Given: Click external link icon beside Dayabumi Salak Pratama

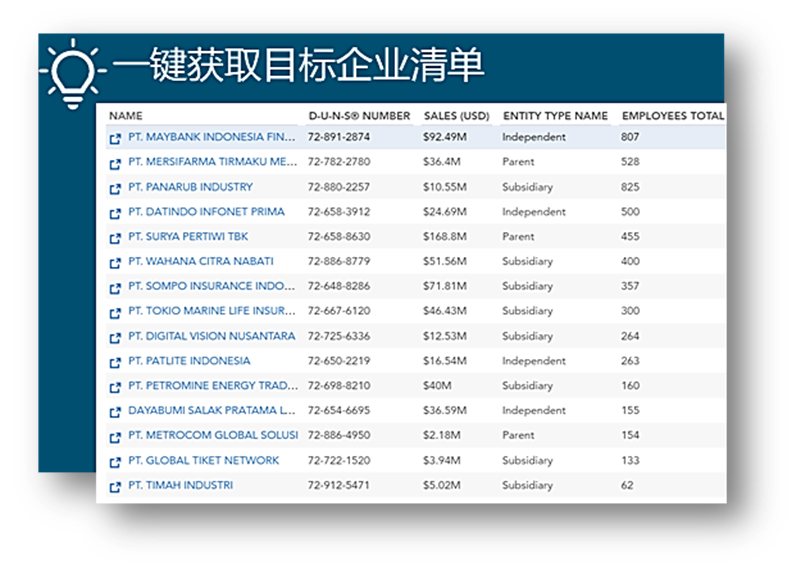Looking at the screenshot, I should (115, 412).
